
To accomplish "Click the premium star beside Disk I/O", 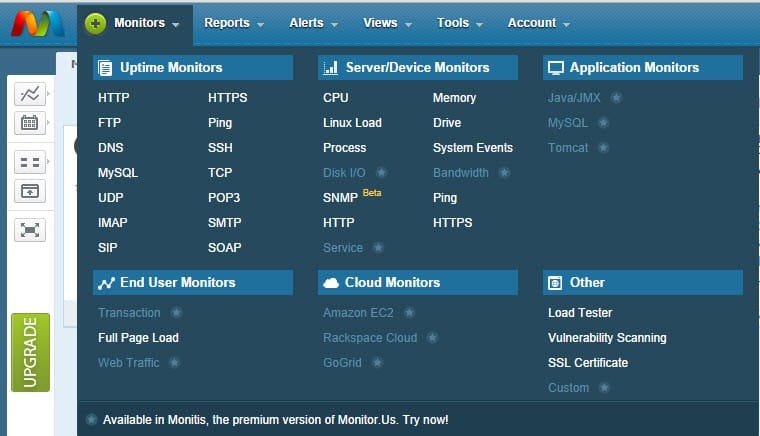I will point(381,172).
